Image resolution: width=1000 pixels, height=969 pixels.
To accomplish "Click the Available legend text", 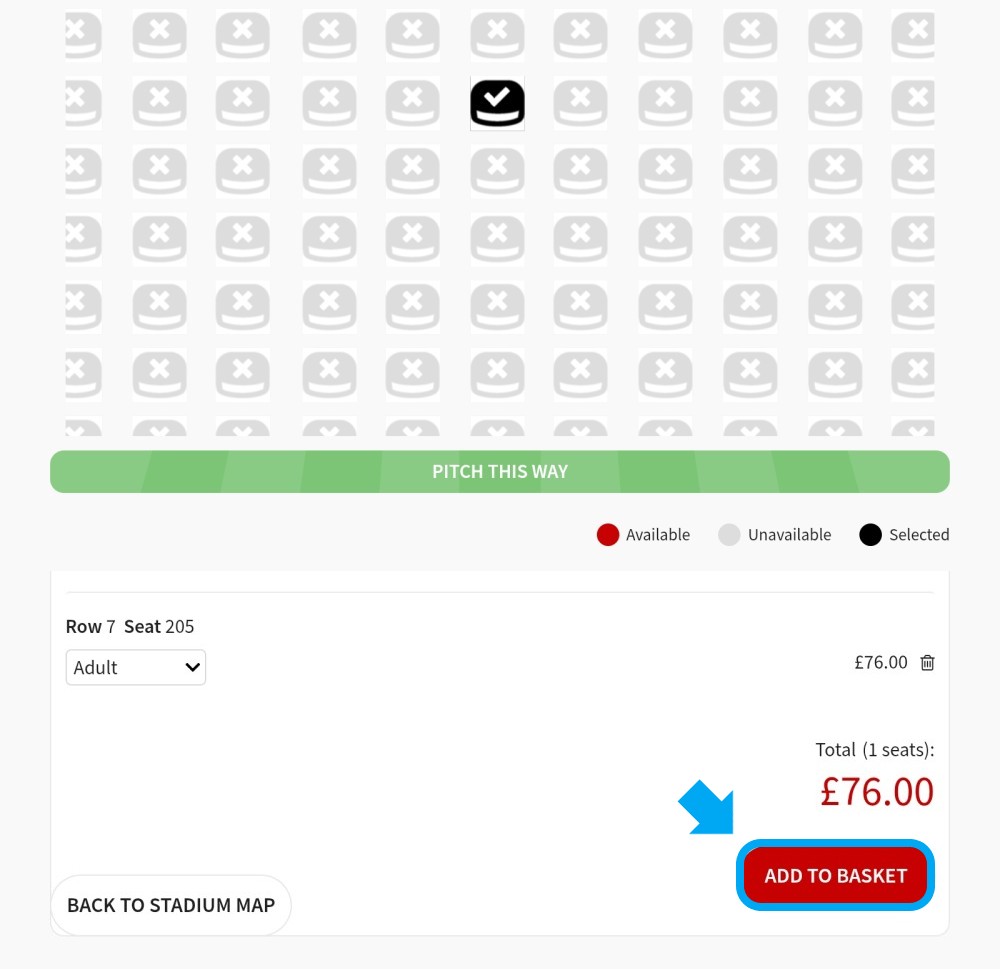I will coord(658,535).
